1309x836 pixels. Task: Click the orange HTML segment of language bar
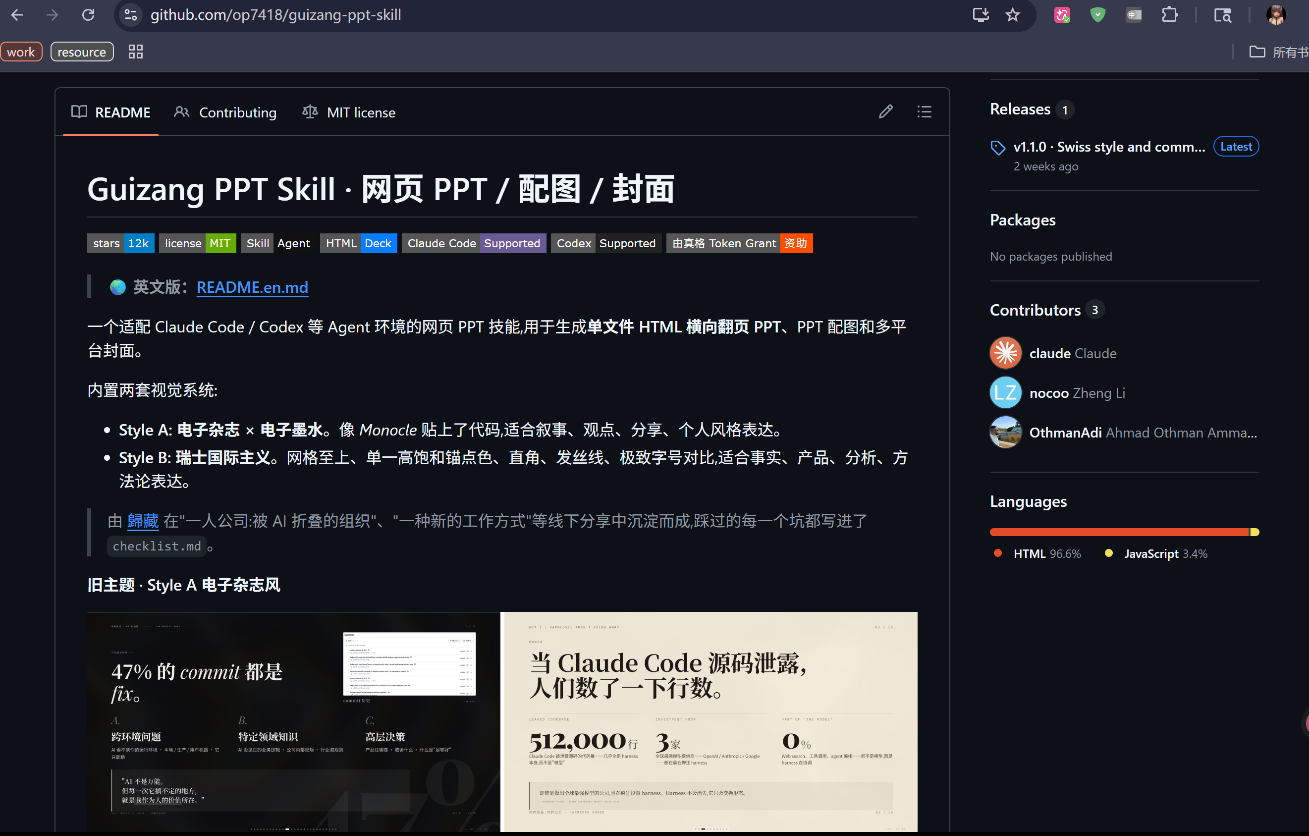[1120, 532]
